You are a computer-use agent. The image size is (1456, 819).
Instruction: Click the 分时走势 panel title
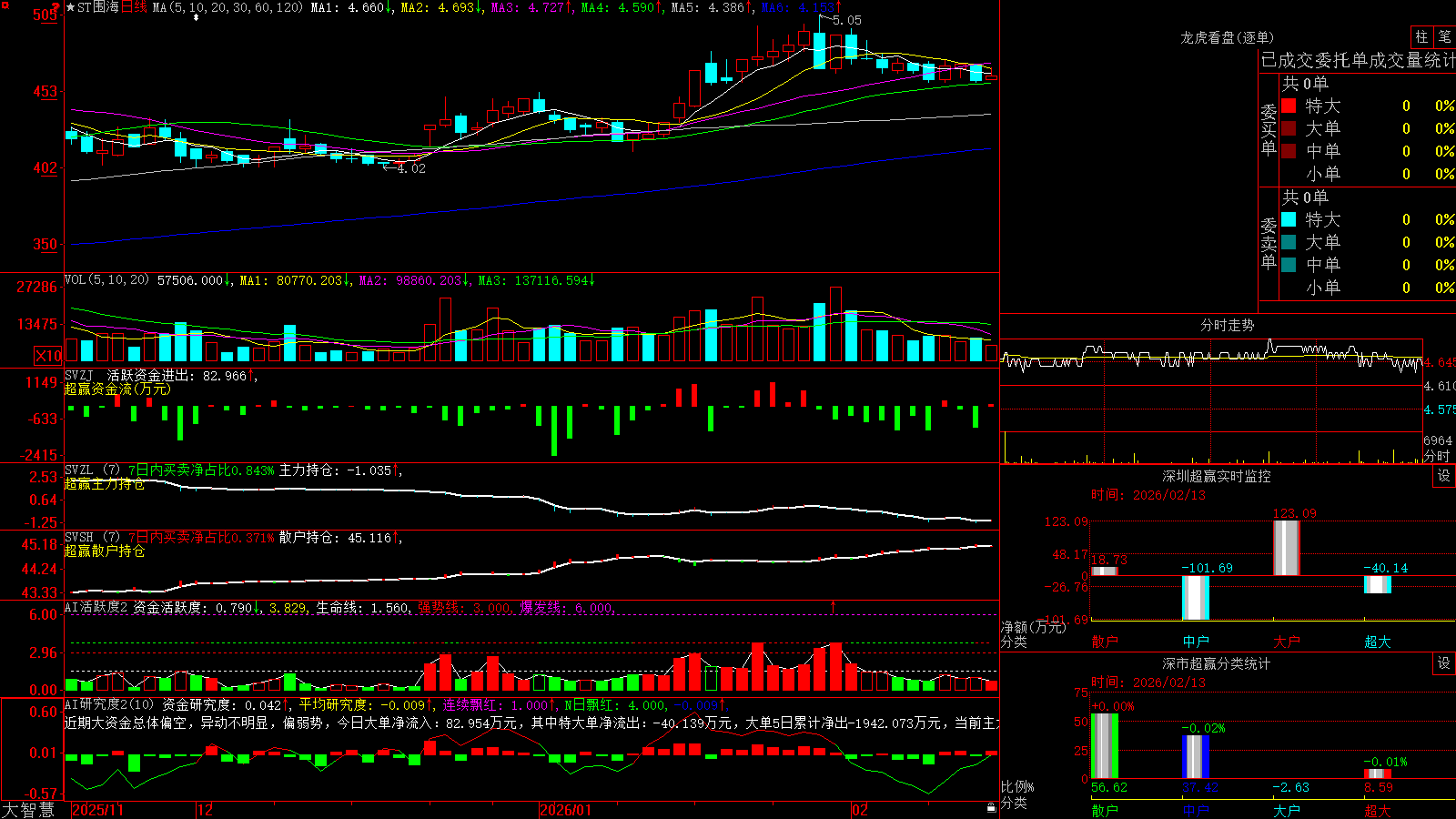click(1227, 325)
